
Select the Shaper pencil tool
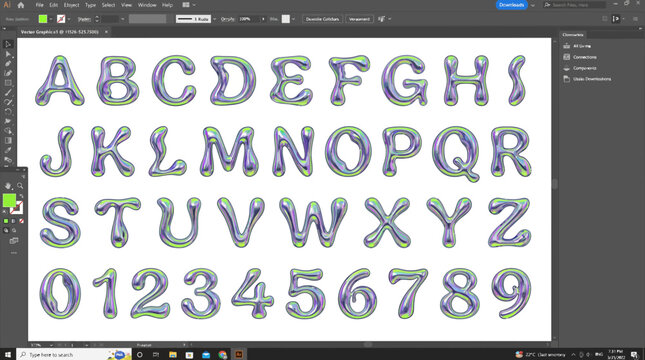pos(8,102)
